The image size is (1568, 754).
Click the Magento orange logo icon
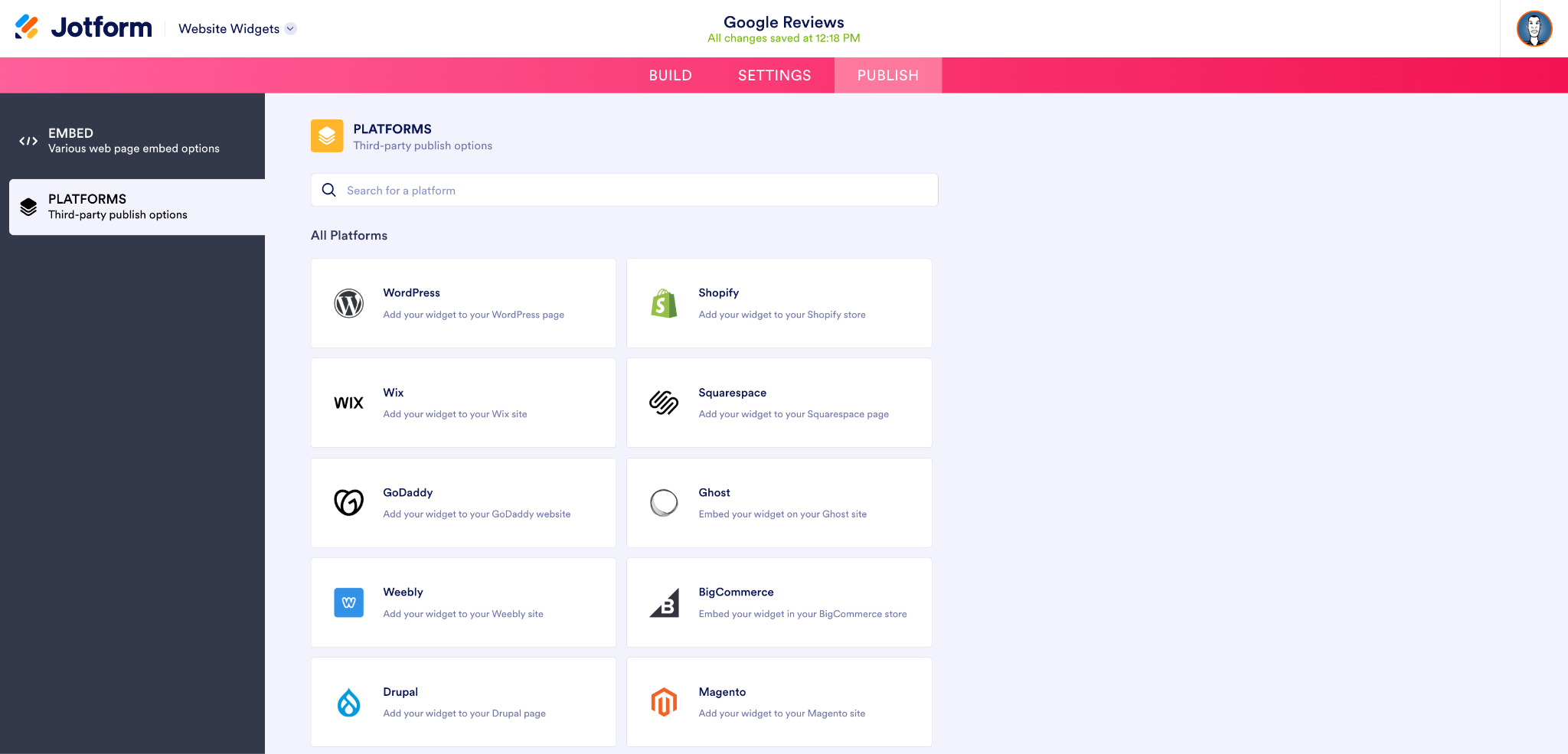click(x=664, y=702)
